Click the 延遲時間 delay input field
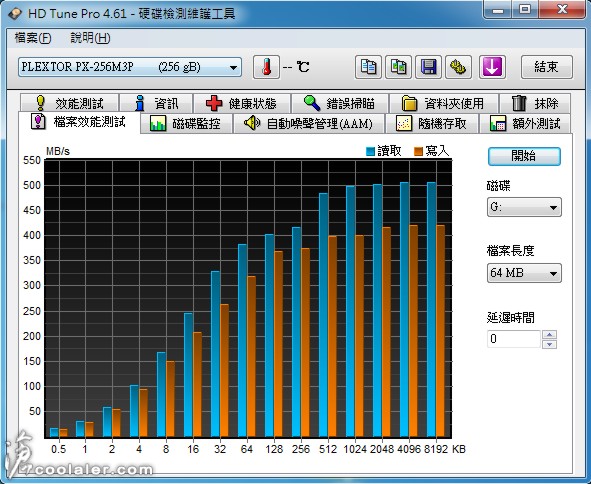The height and width of the screenshot is (484, 591). 514,338
